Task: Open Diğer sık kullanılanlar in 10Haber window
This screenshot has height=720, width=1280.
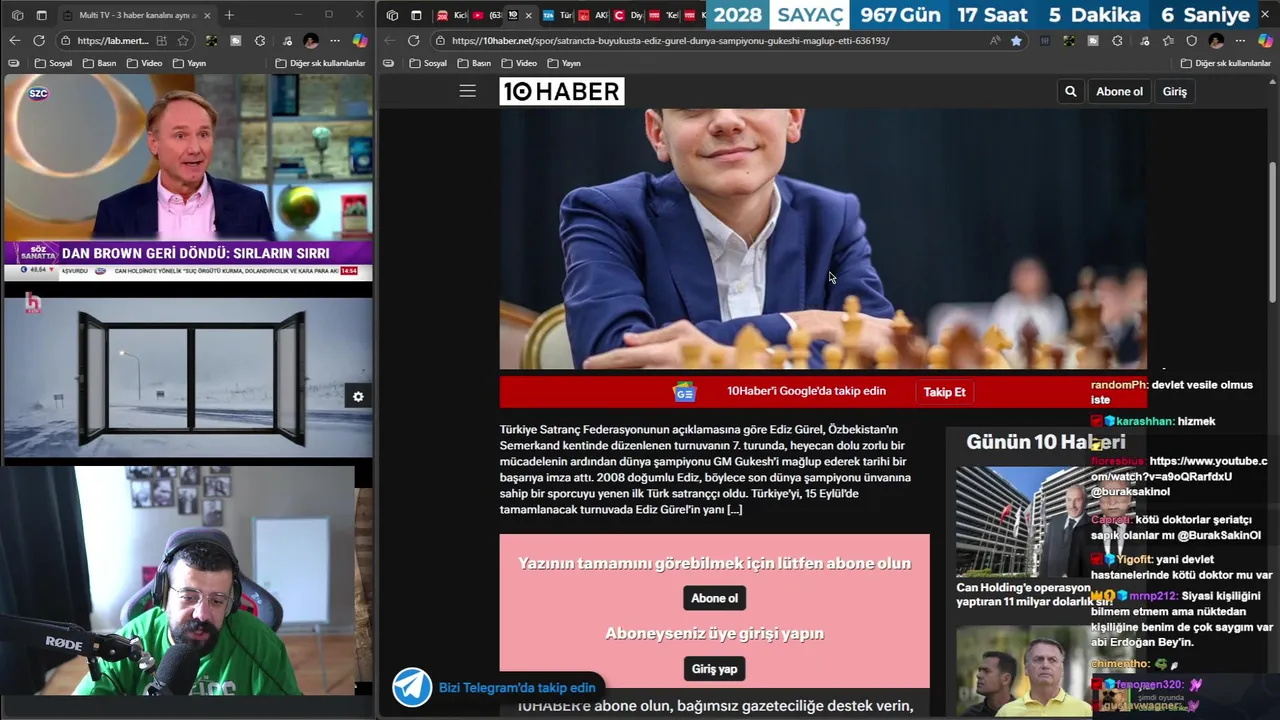Action: tap(1225, 63)
